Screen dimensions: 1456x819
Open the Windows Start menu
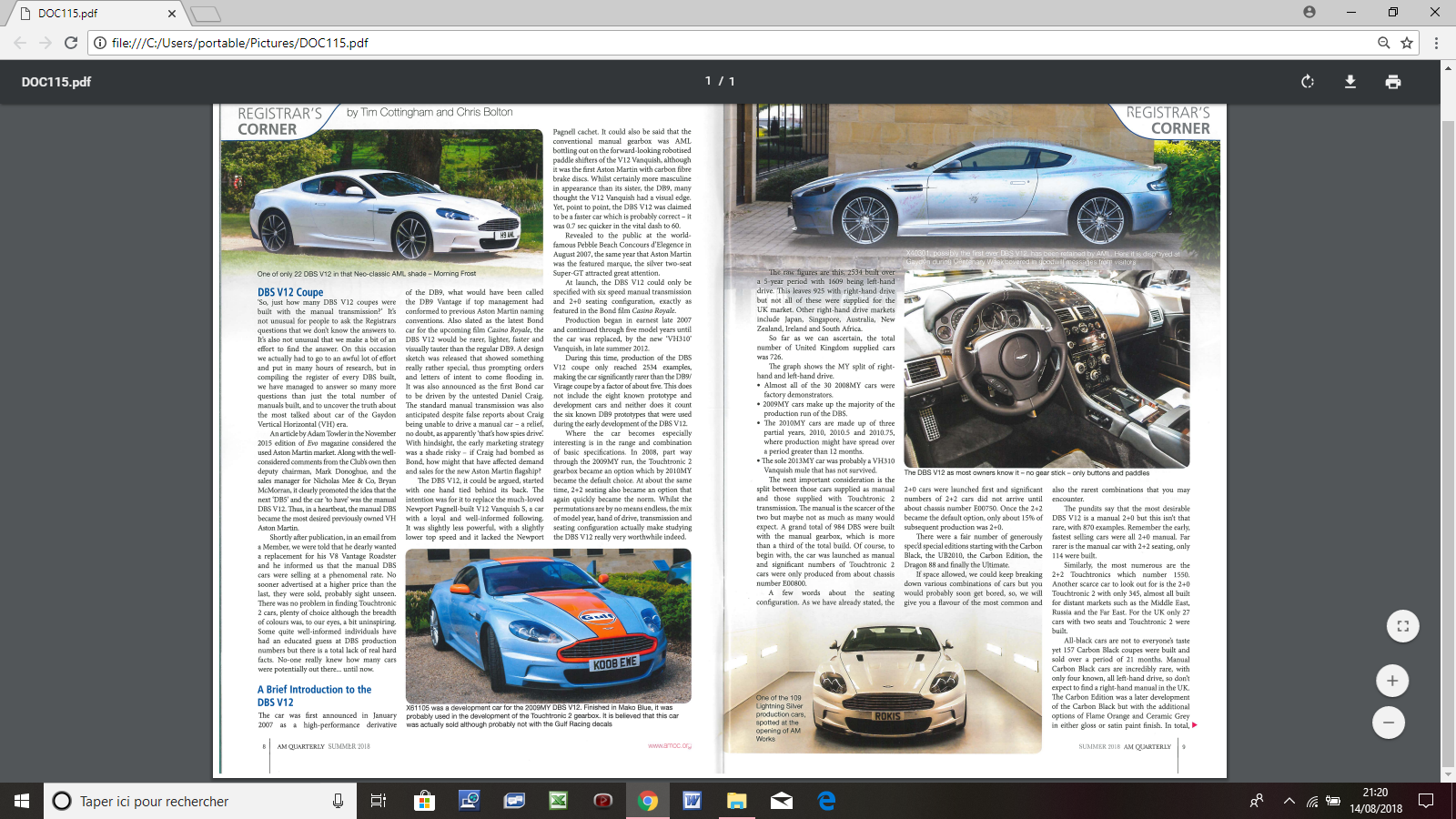(x=22, y=801)
